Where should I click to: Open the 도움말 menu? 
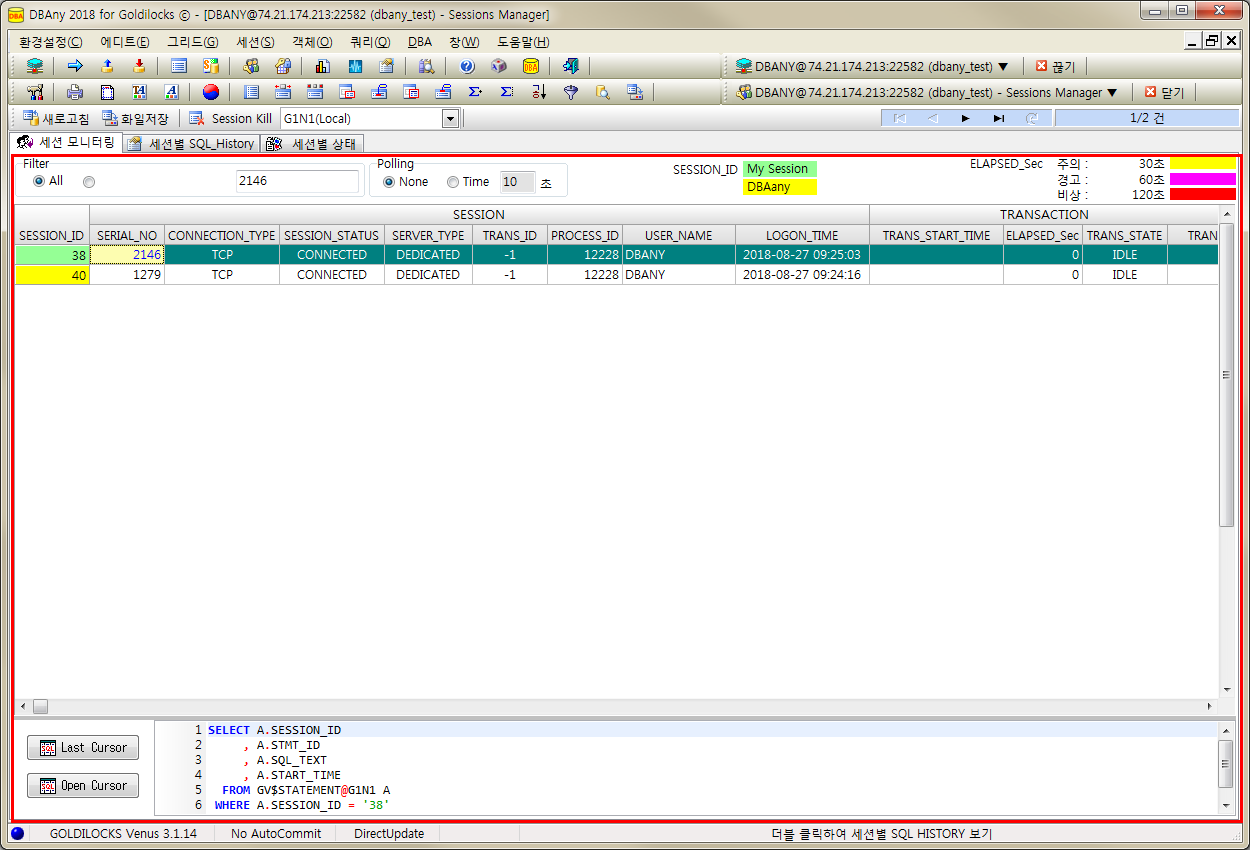[x=523, y=42]
